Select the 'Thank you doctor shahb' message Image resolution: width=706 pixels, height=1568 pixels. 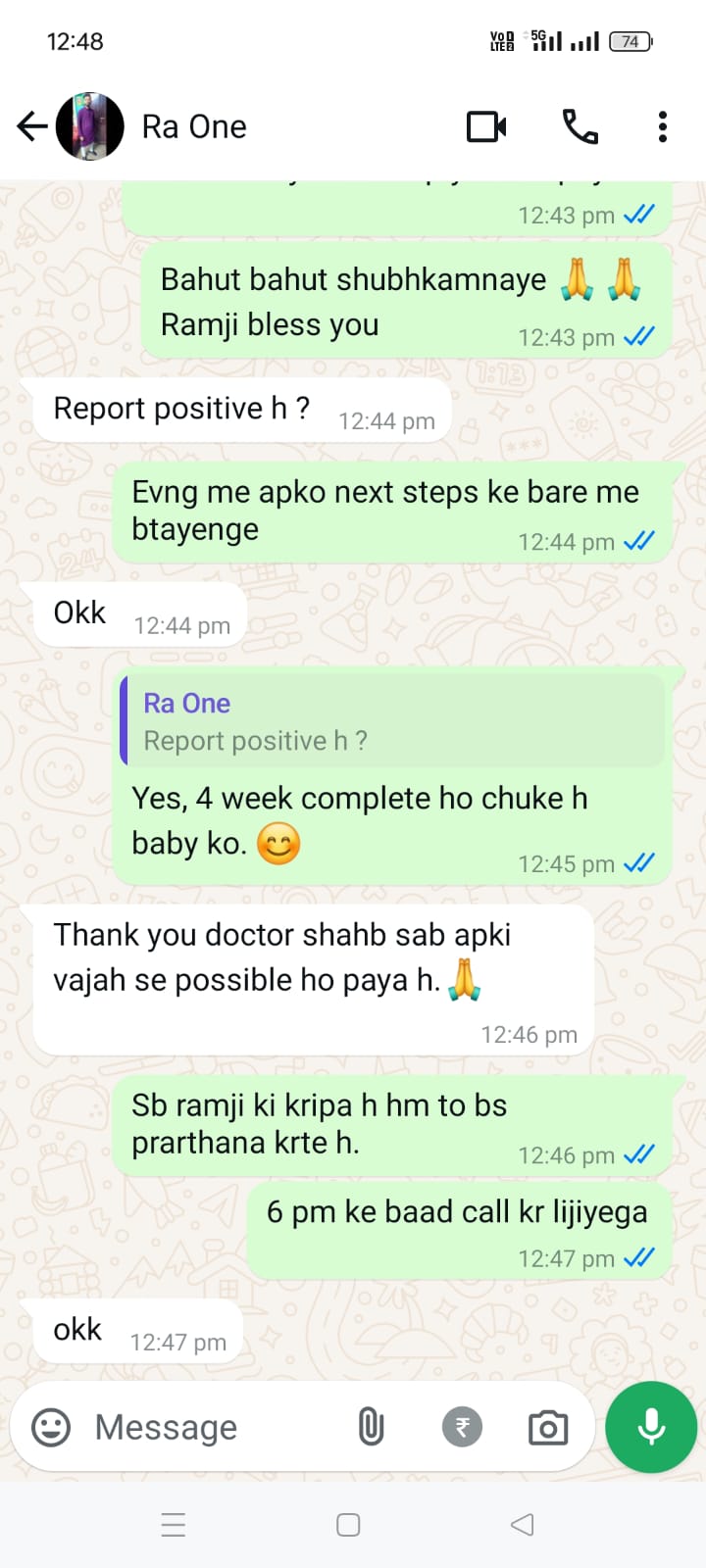(x=314, y=980)
